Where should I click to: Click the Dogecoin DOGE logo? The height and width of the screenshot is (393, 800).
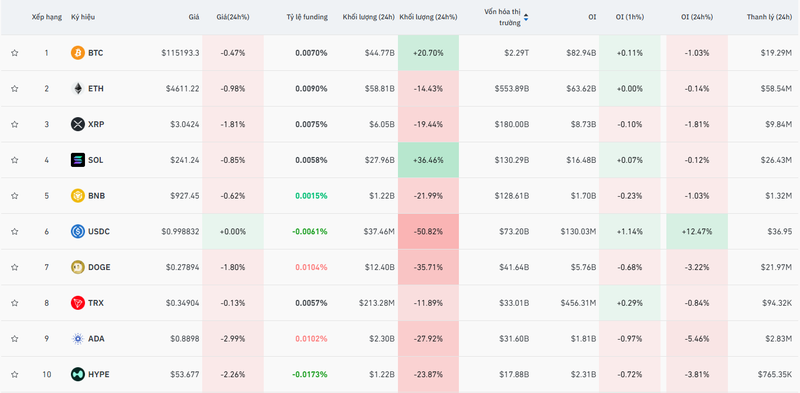coord(78,267)
